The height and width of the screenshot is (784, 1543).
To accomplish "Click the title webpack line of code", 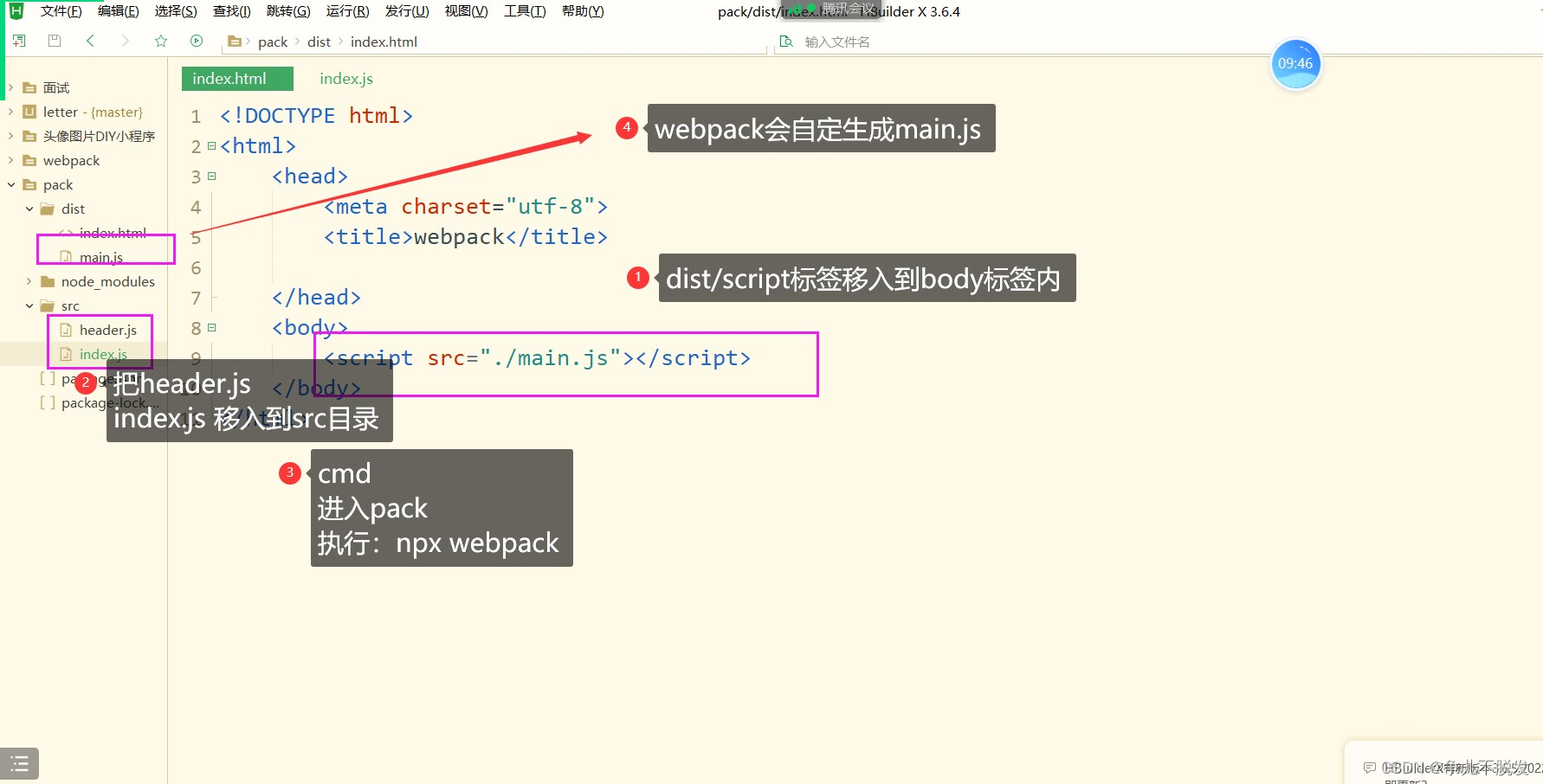I will pos(466,237).
